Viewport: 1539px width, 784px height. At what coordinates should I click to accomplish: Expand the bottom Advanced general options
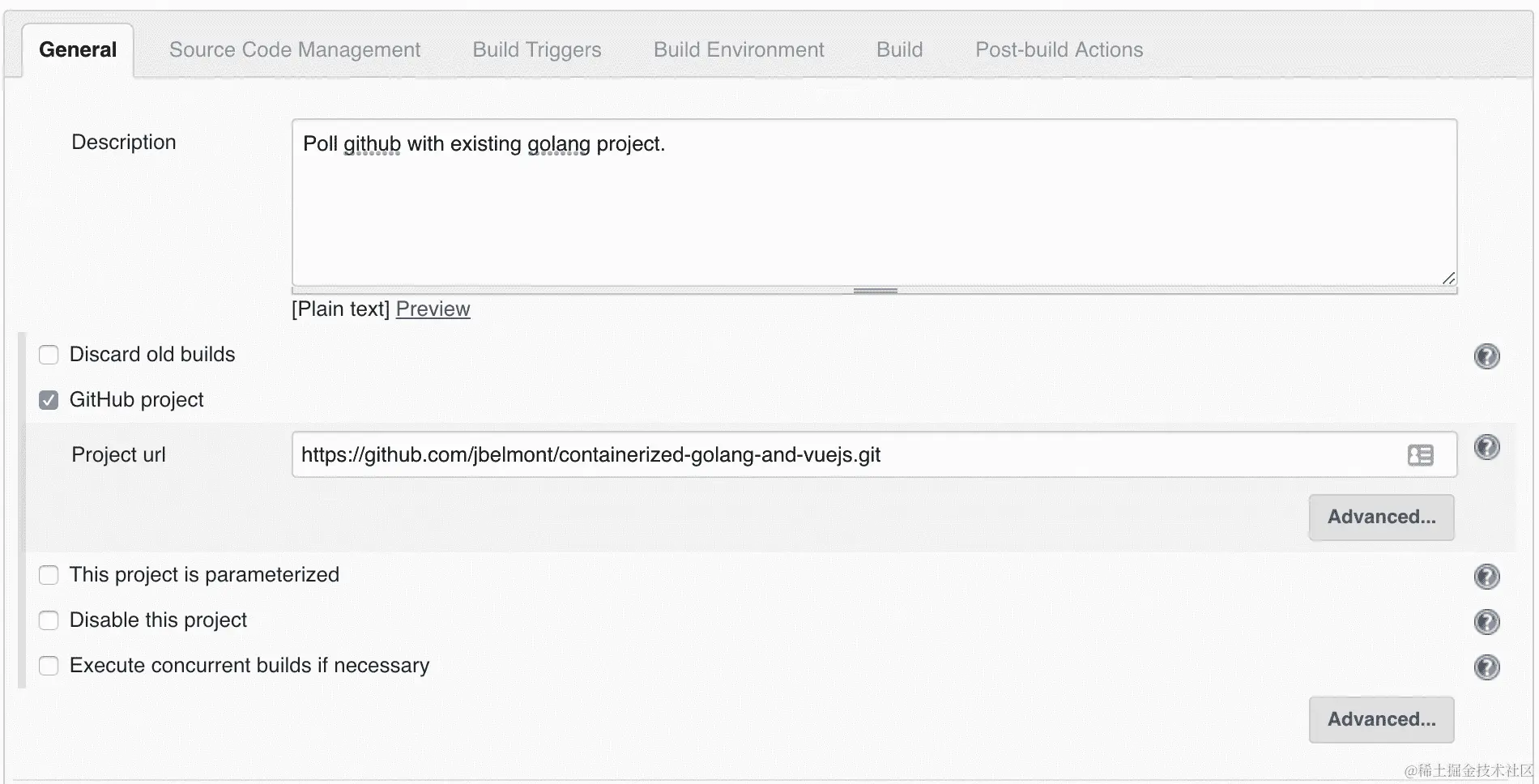1381,720
